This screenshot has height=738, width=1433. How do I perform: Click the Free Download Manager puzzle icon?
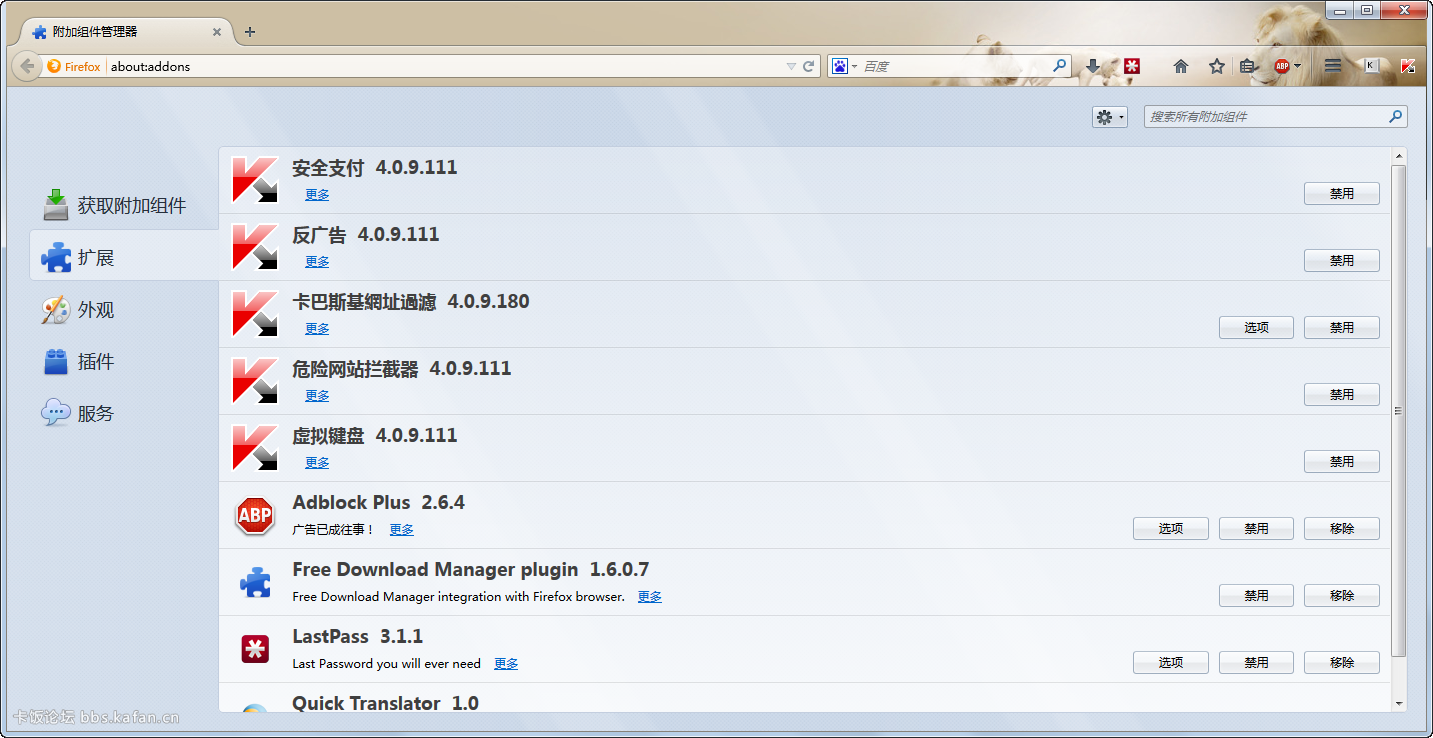click(x=255, y=582)
